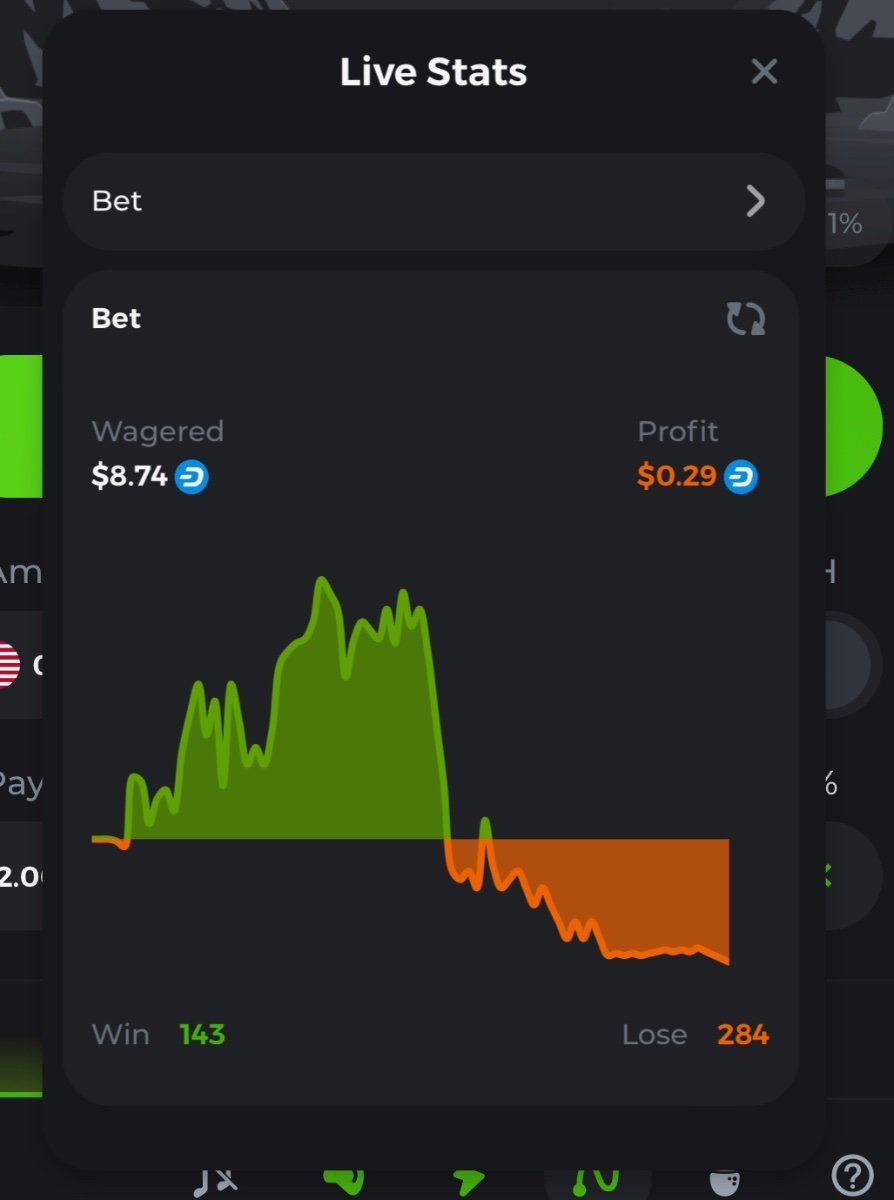Viewport: 894px width, 1200px height.
Task: Click the Dash coin icon beside Profit amount
Action: point(741,477)
